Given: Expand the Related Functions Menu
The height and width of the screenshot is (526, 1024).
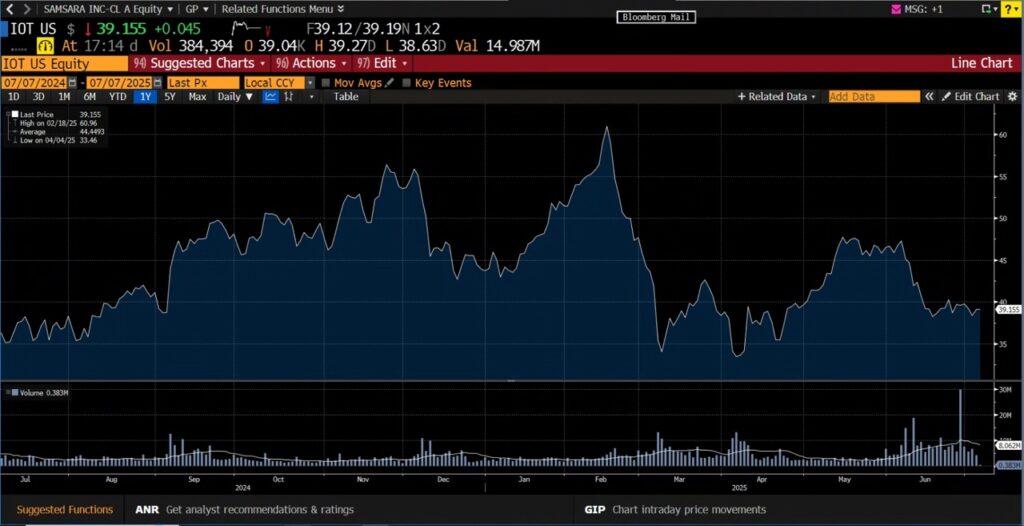Looking at the screenshot, I should [x=283, y=9].
